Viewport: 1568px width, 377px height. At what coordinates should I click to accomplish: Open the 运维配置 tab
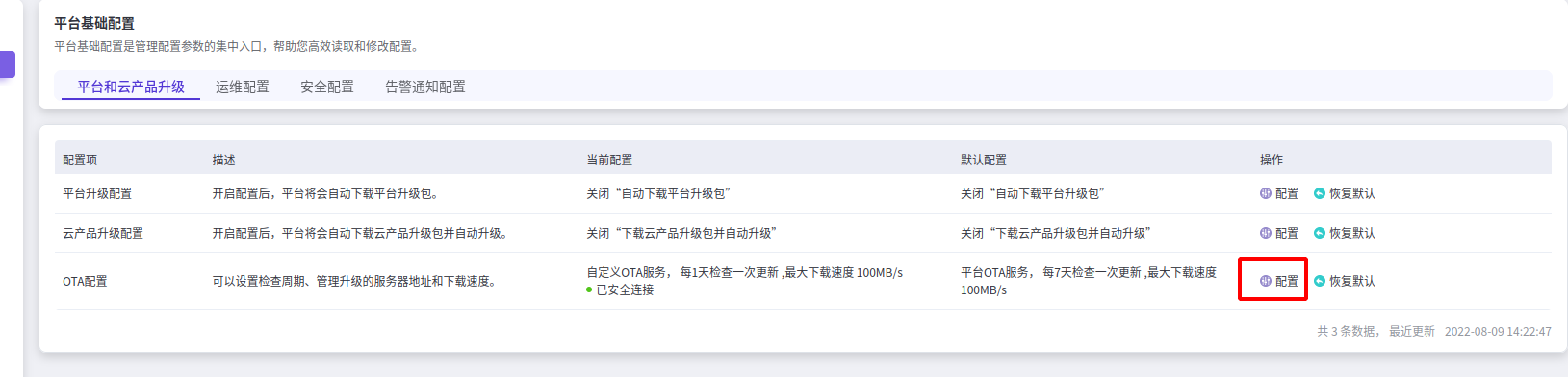click(243, 87)
